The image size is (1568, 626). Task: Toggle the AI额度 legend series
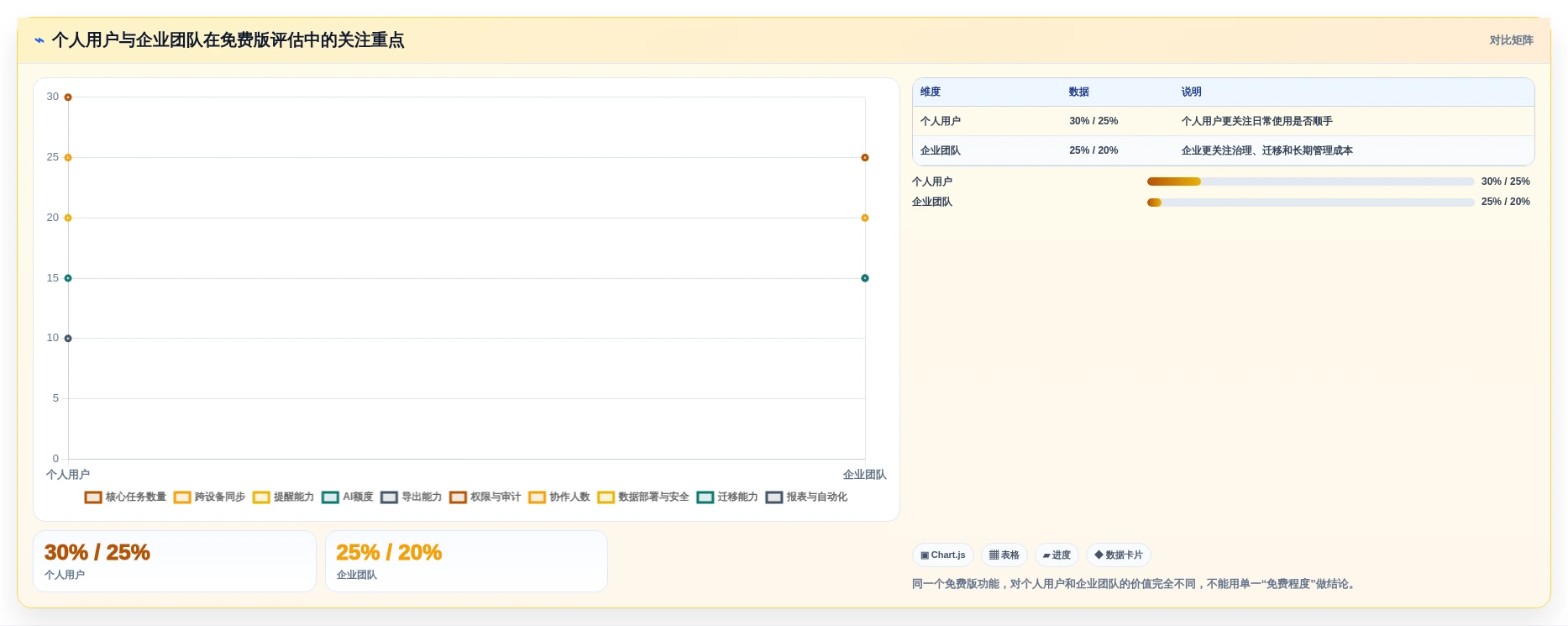point(347,497)
